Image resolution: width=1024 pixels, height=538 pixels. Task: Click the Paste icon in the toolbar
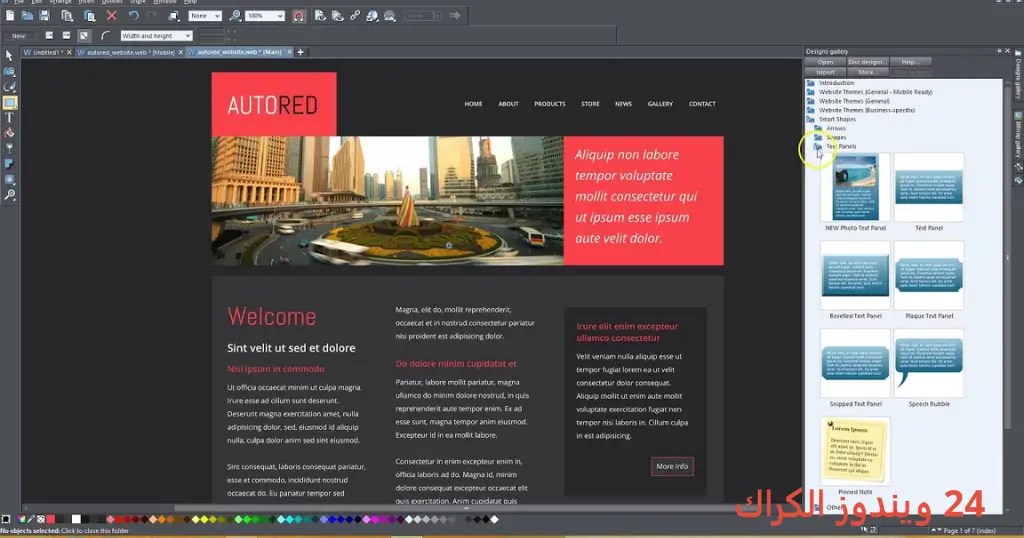[x=89, y=16]
